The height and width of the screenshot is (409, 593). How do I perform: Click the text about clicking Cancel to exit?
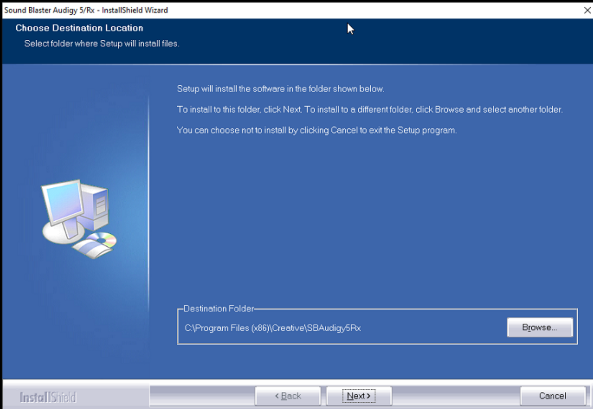[317, 131]
